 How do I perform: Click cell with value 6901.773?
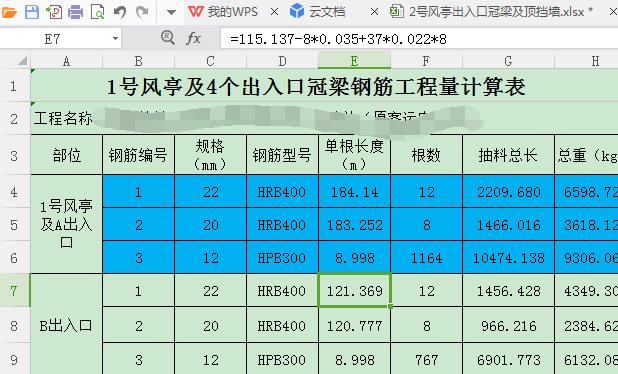tap(508, 359)
